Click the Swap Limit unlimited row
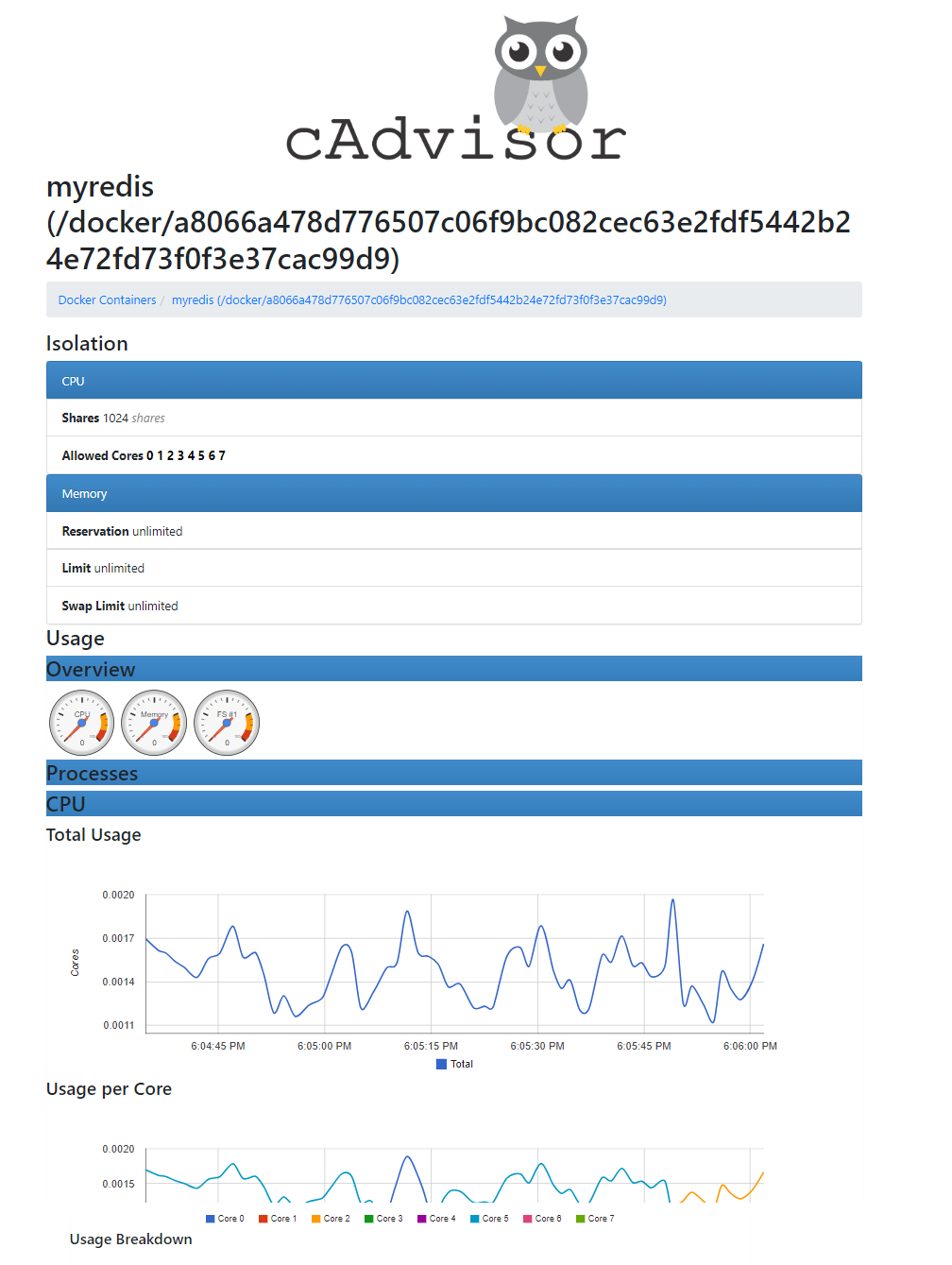Viewport: 952px width, 1265px height. pyautogui.click(x=453, y=606)
